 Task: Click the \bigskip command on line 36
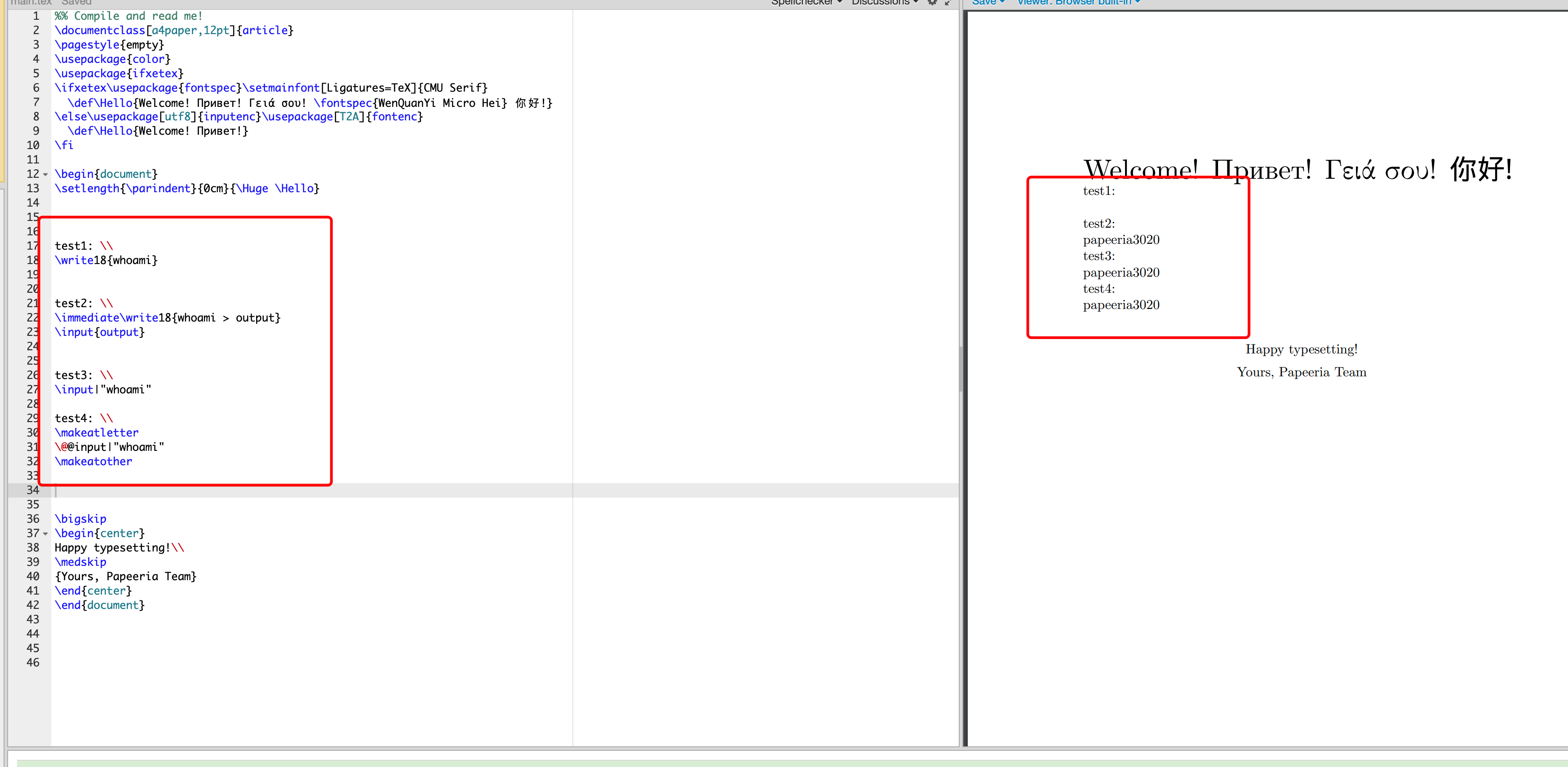[x=80, y=519]
